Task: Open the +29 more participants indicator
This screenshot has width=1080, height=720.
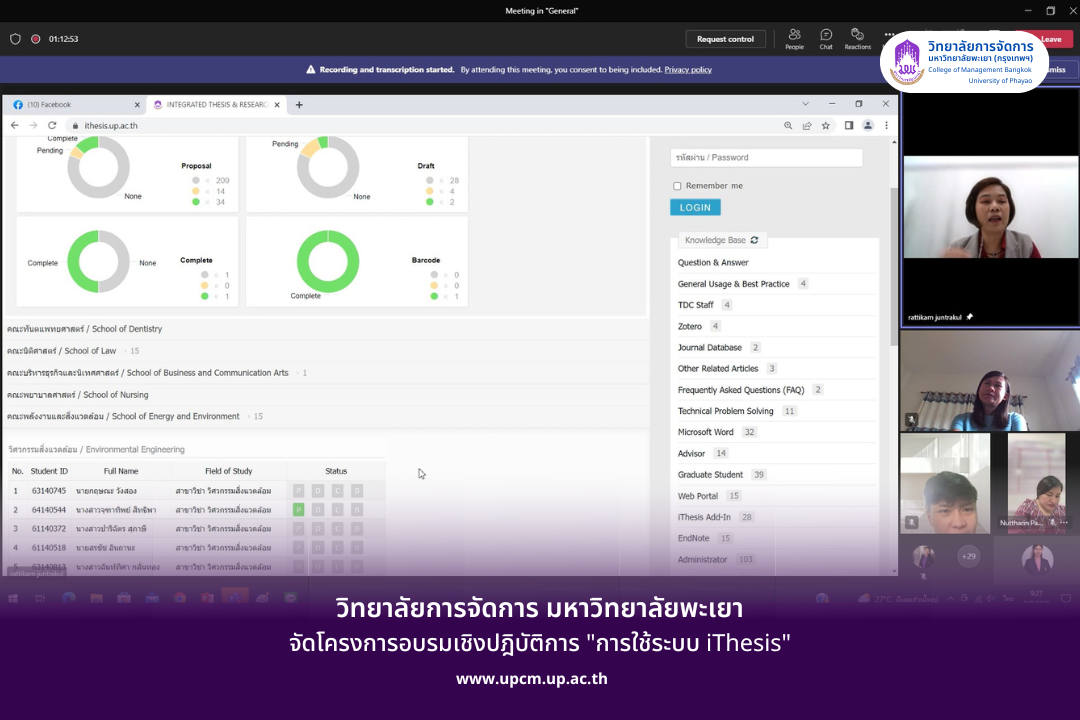Action: [x=968, y=556]
